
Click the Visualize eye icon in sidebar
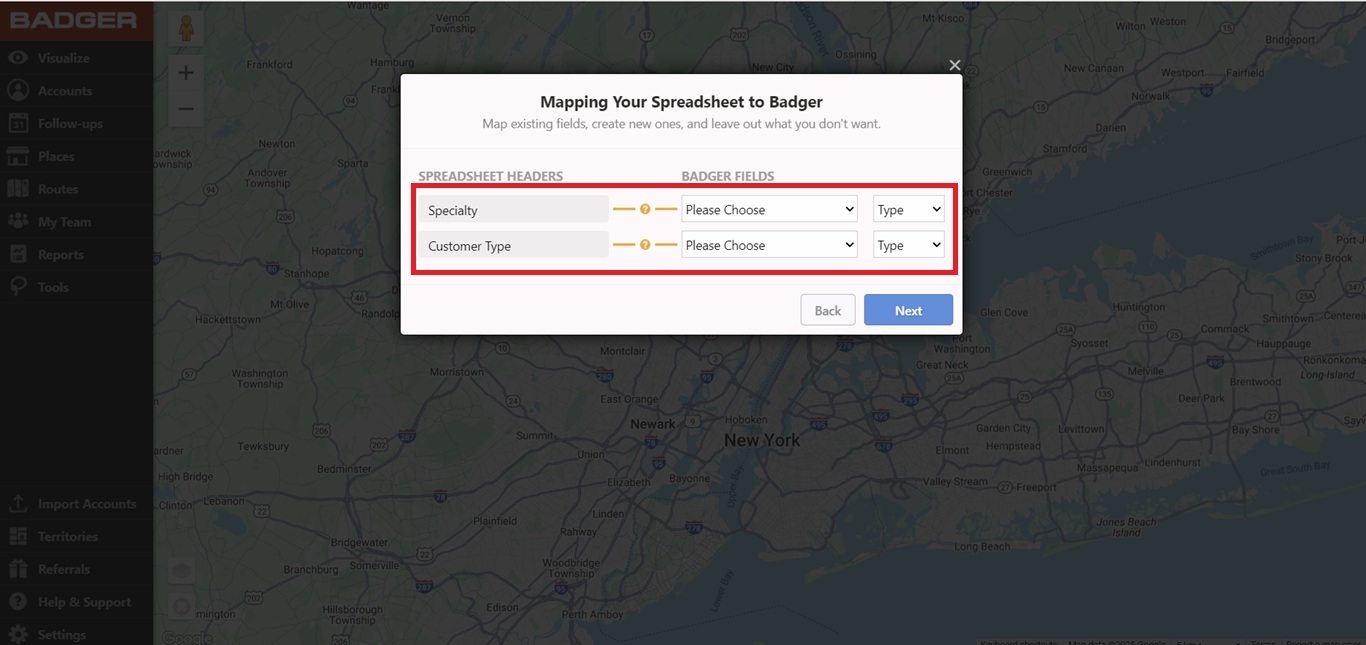pos(17,58)
